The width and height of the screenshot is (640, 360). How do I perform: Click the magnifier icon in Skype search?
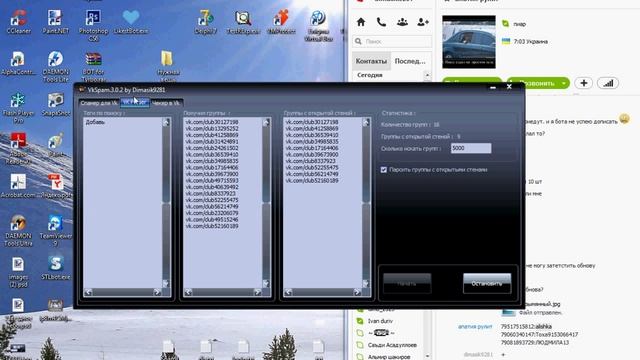point(358,41)
